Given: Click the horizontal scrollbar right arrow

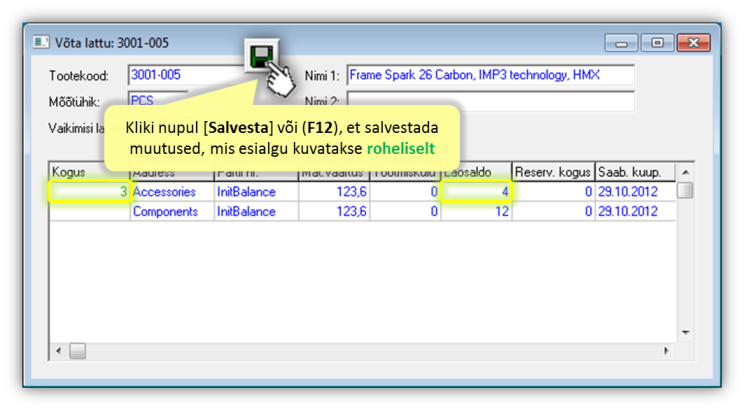Looking at the screenshot, I should pyautogui.click(x=668, y=351).
